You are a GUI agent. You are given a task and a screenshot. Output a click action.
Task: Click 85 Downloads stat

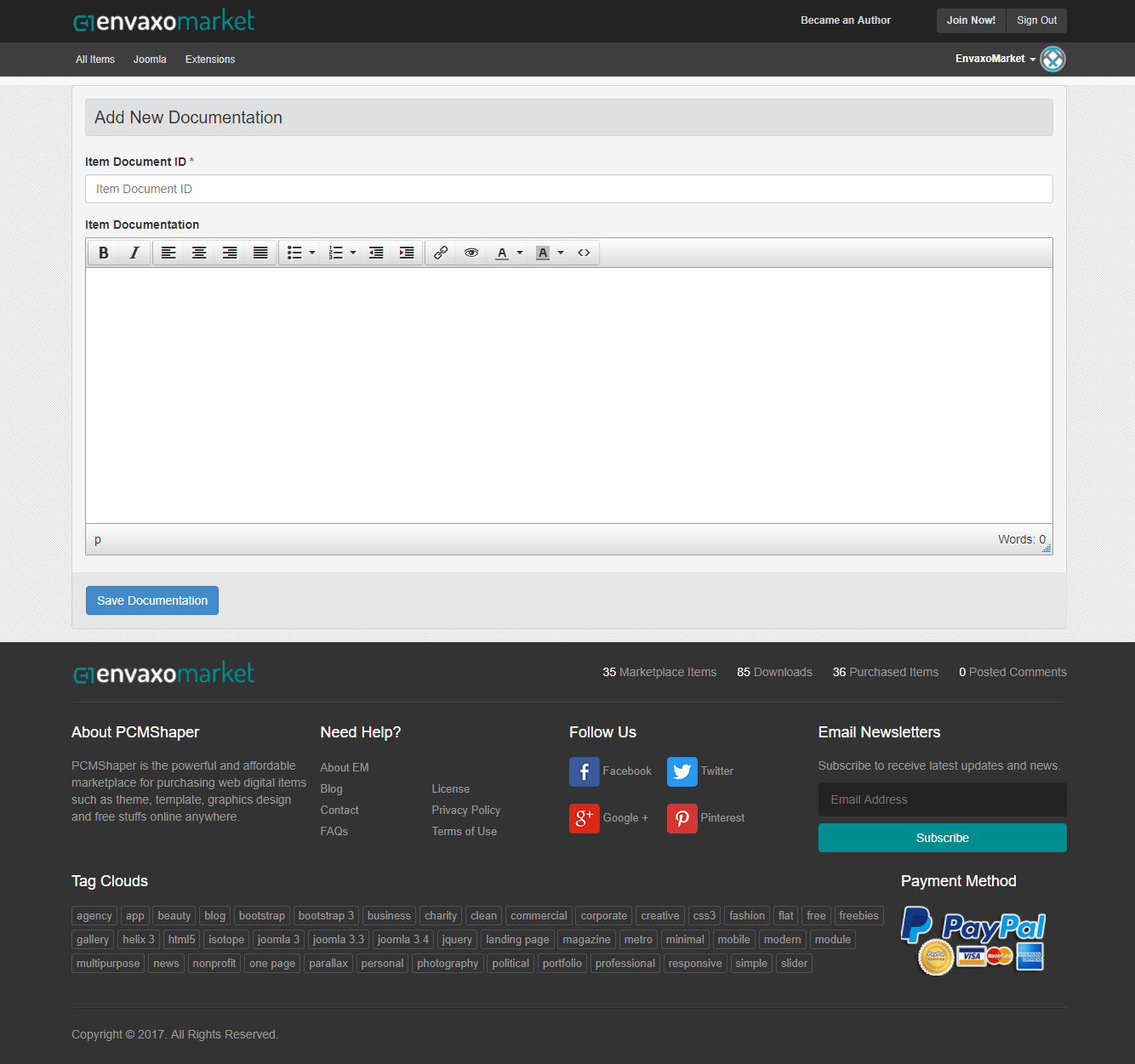click(x=774, y=672)
